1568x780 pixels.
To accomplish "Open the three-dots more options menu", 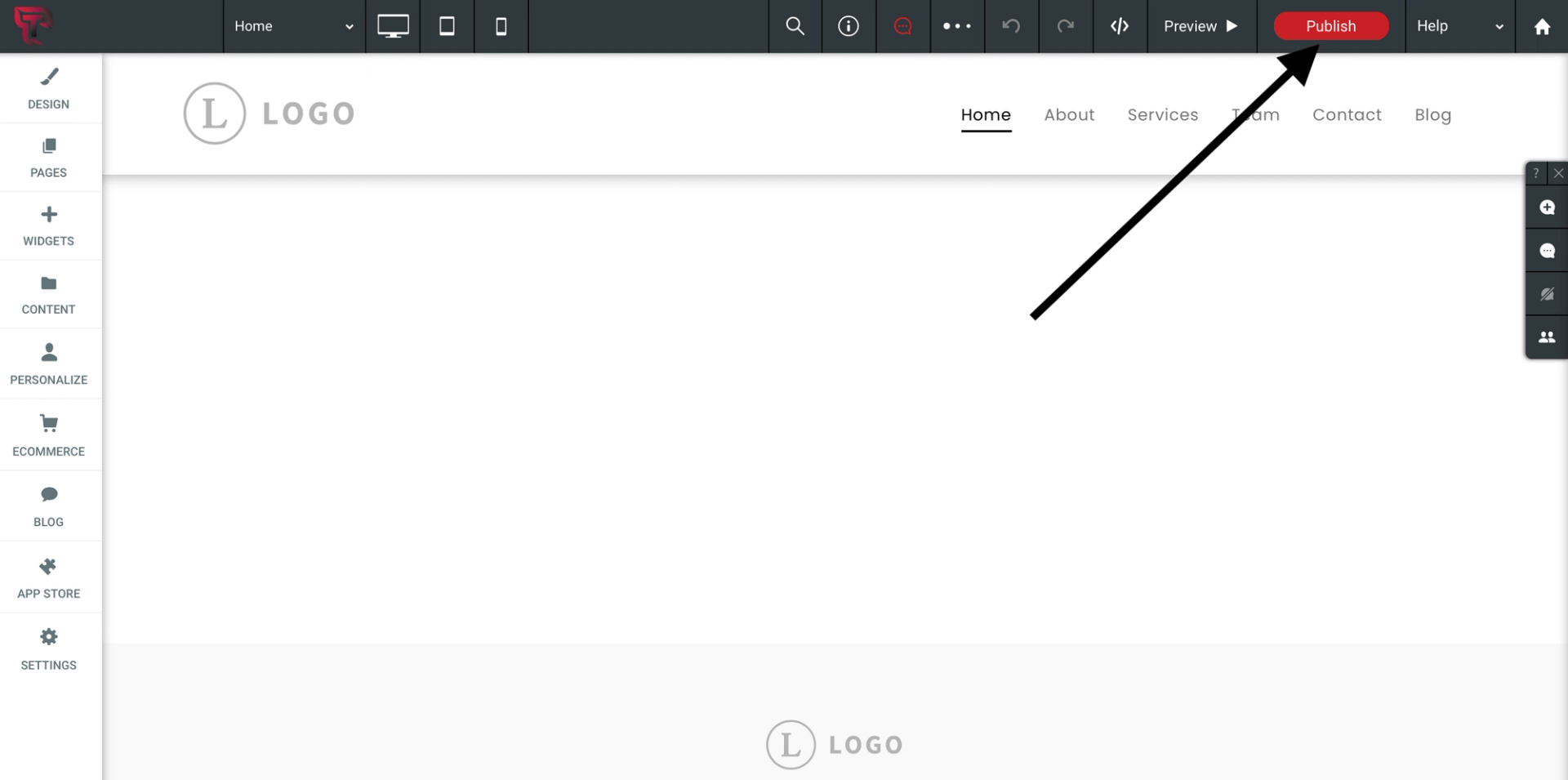I will (x=957, y=26).
